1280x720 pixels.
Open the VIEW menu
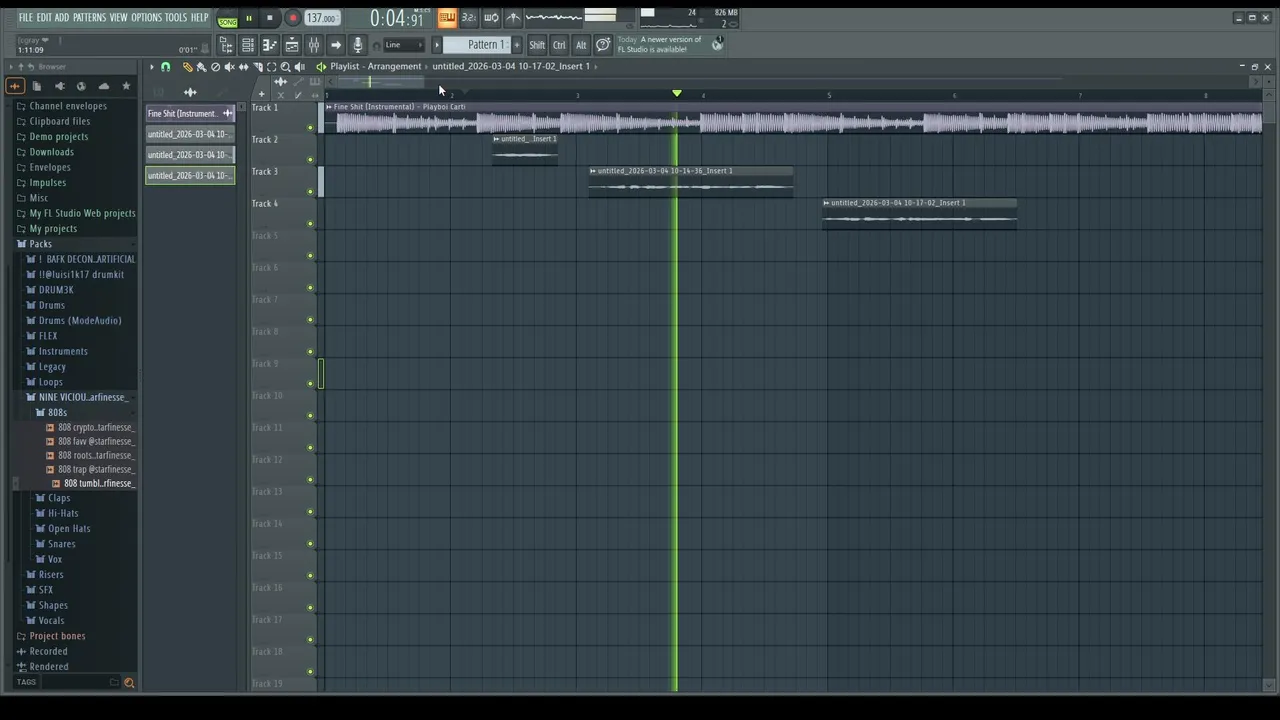click(x=118, y=17)
